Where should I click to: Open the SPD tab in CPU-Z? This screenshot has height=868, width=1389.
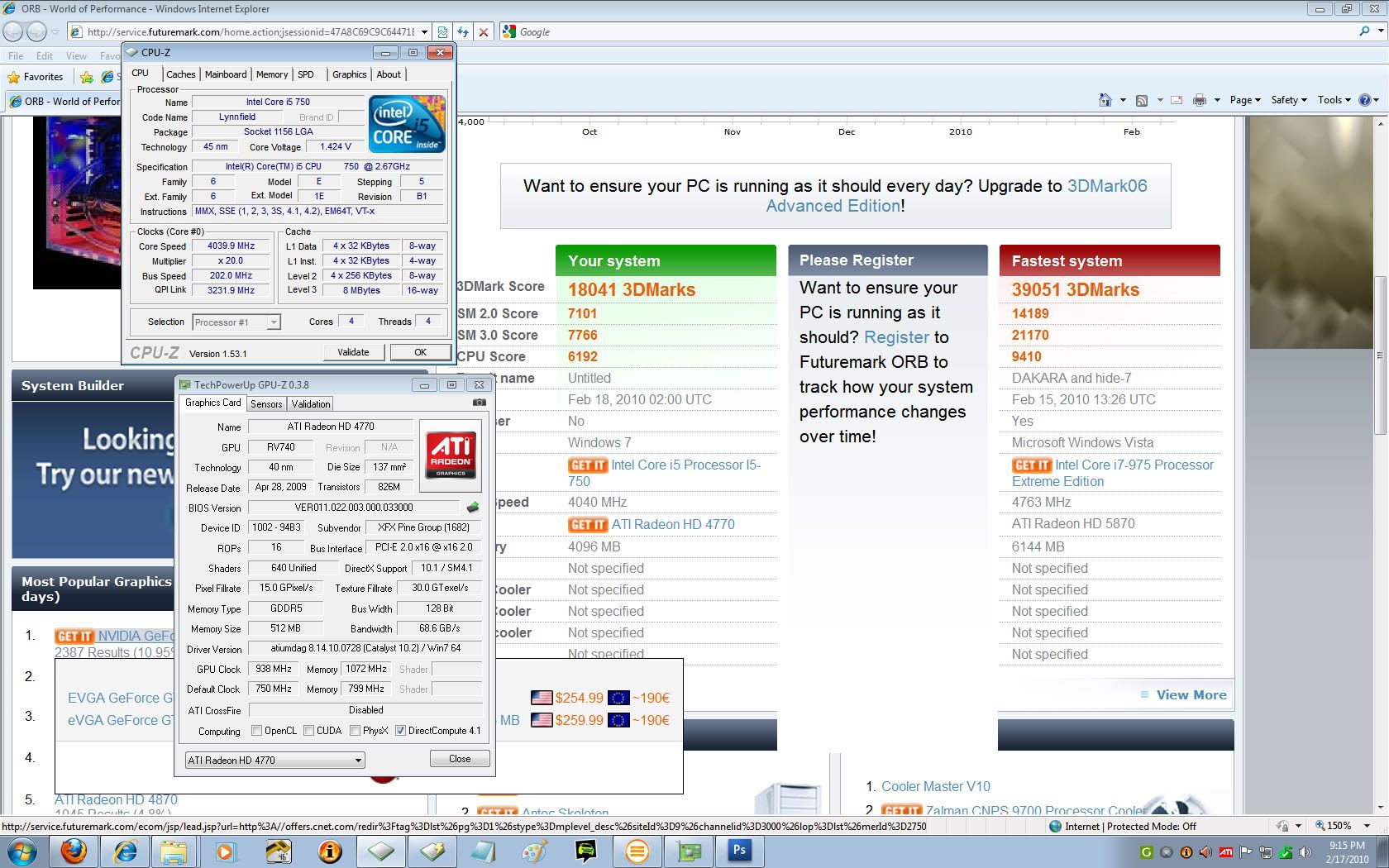tap(306, 74)
